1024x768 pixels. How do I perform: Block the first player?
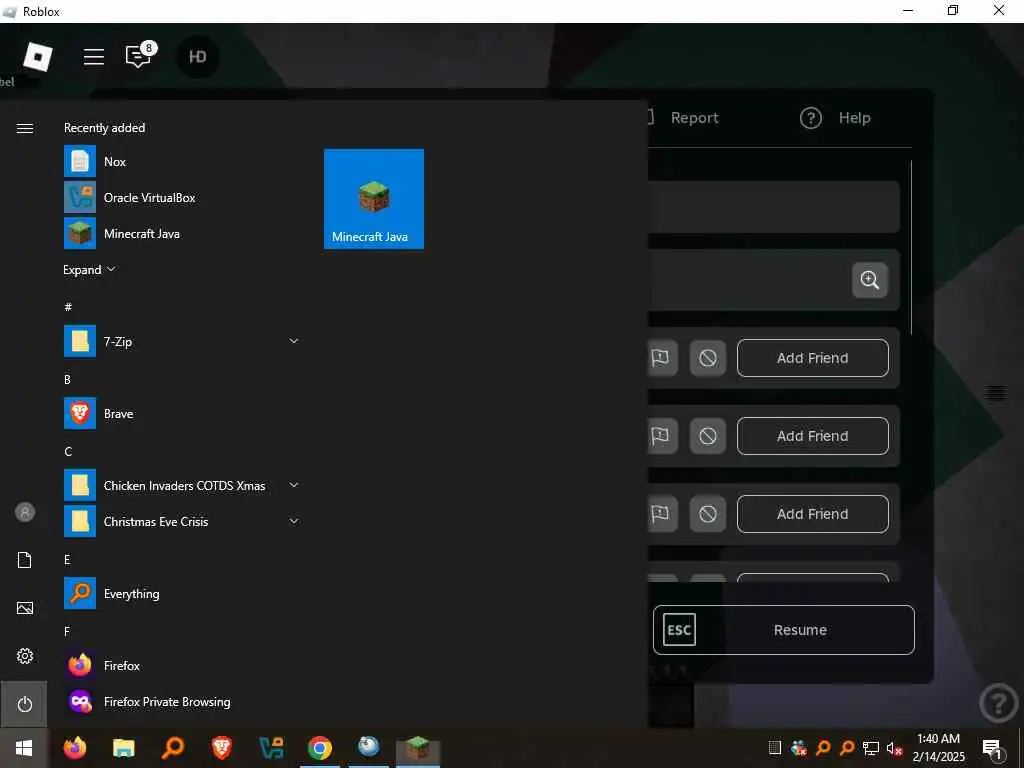[x=708, y=358]
